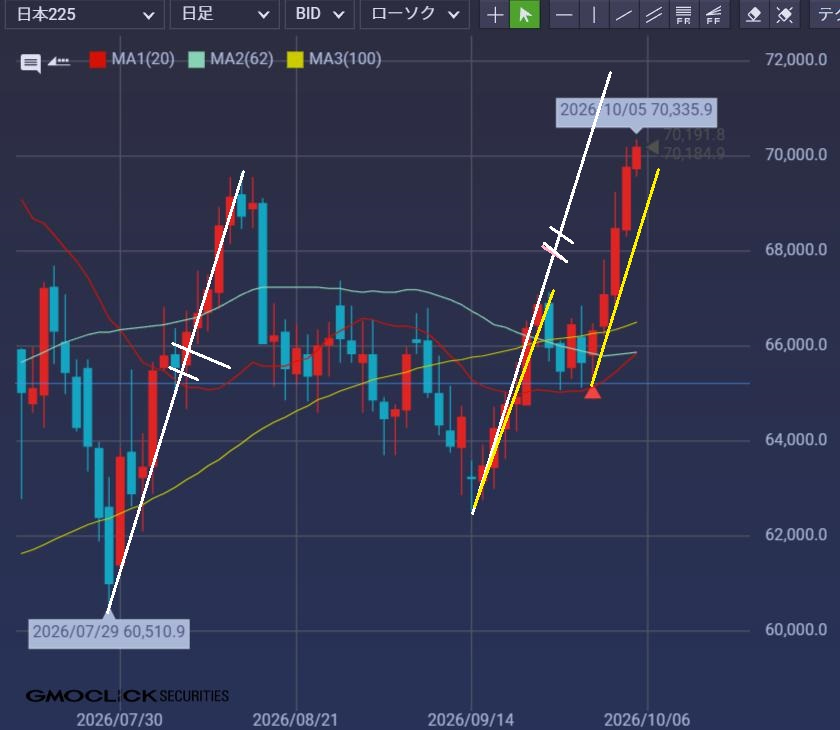
Task: Click the red MA1 color swatch
Action: coord(98,59)
